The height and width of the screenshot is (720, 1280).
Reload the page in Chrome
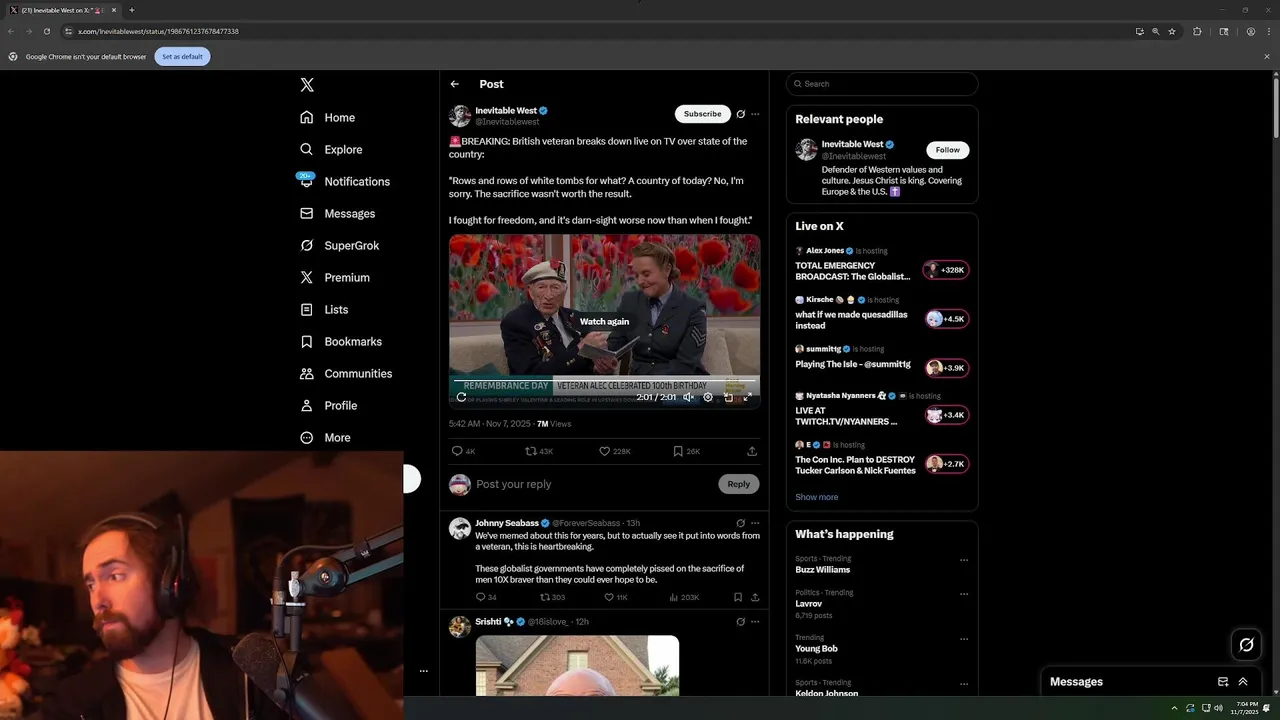[x=46, y=31]
